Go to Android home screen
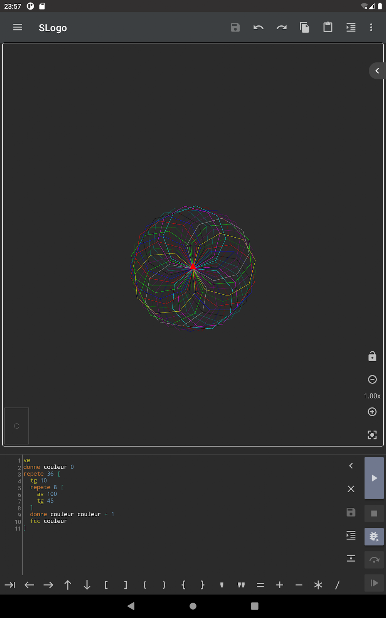 [x=193, y=606]
